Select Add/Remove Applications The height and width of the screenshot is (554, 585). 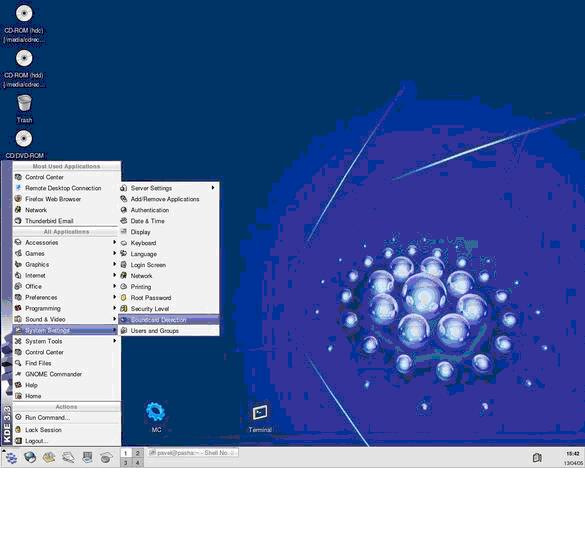click(x=169, y=199)
